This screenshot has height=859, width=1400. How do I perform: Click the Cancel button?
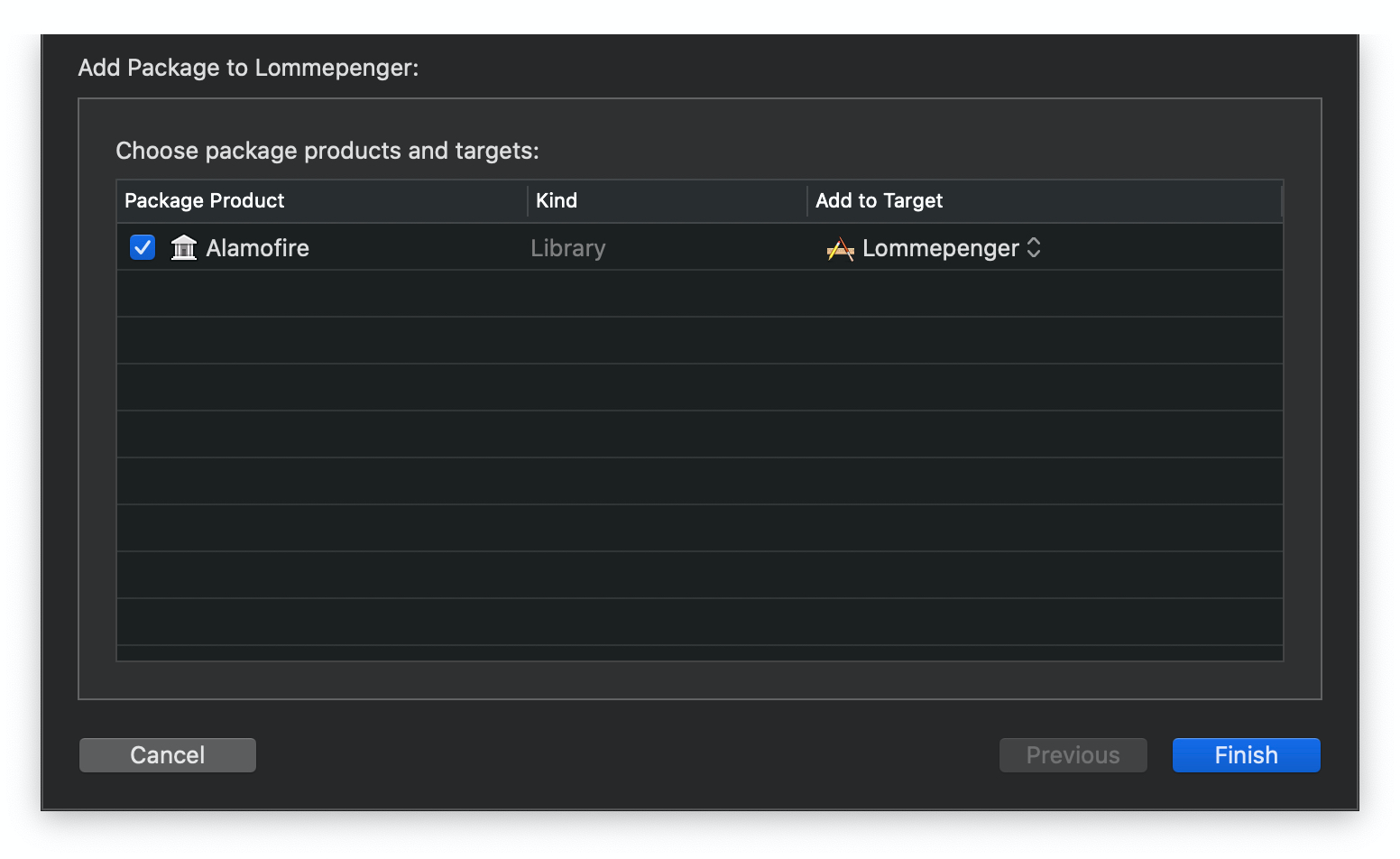167,754
